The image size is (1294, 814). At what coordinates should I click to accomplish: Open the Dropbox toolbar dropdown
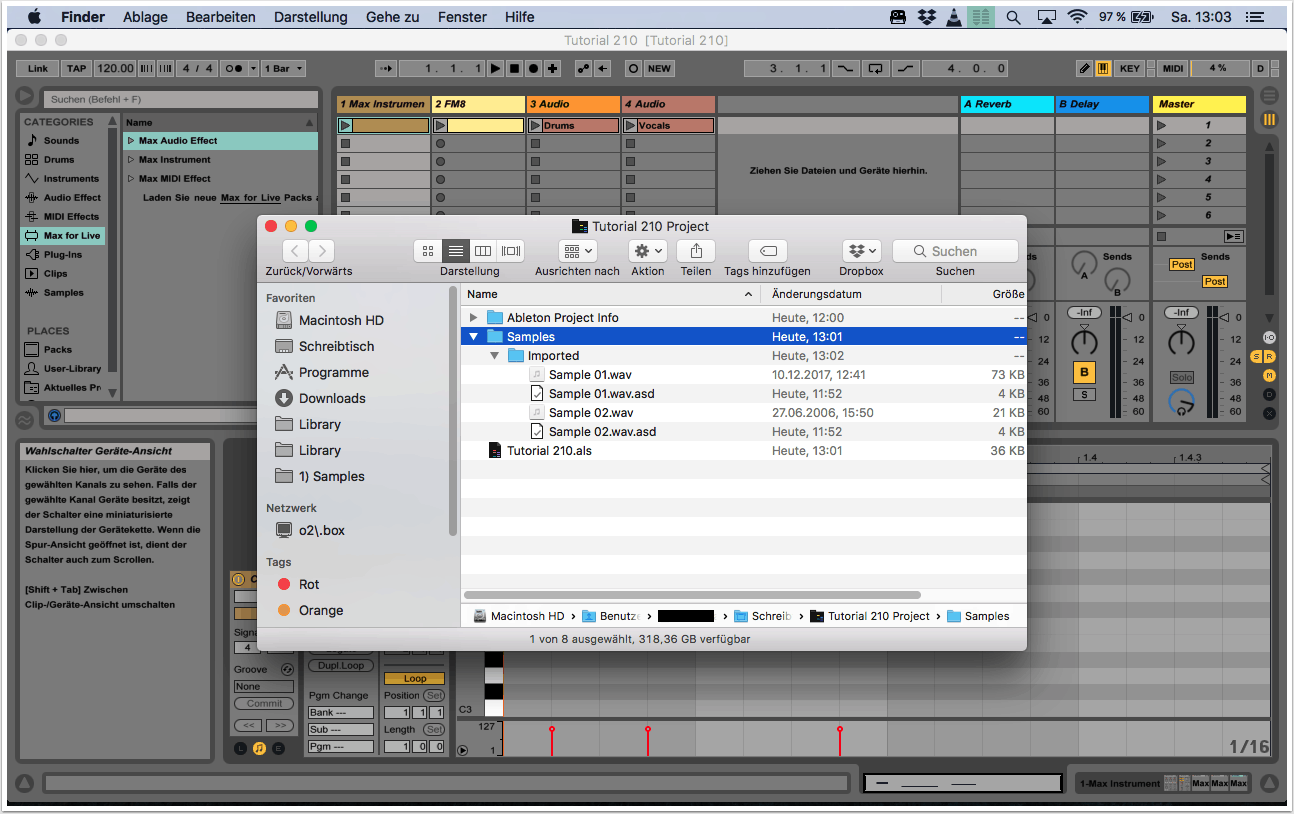[861, 251]
